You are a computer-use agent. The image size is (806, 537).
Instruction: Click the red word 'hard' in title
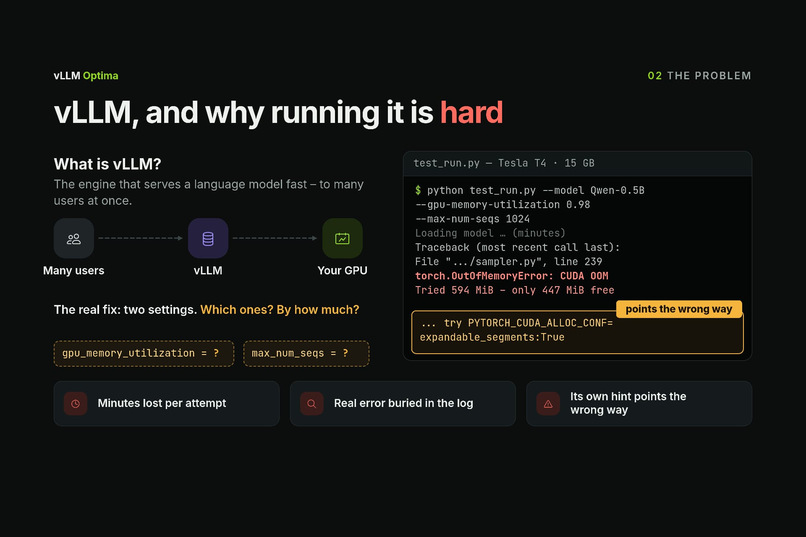[x=471, y=113]
